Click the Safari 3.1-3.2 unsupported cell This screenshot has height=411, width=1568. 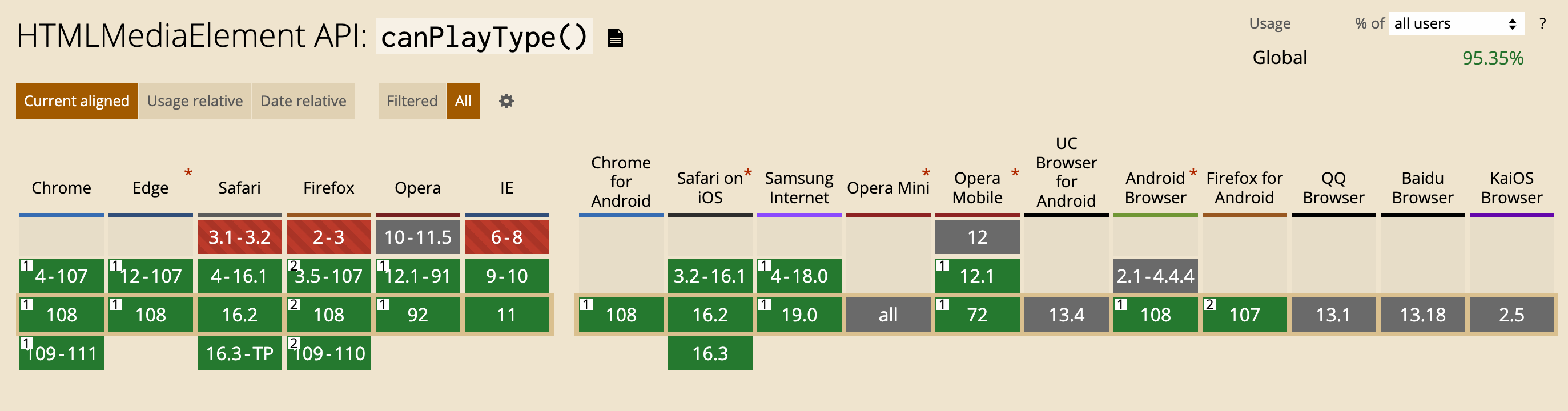coord(239,237)
